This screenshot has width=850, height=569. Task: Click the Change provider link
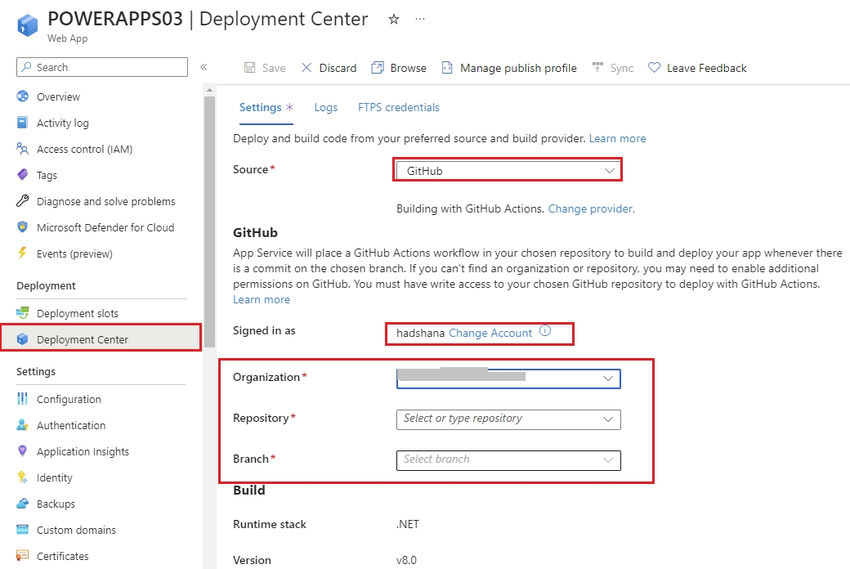[x=591, y=209]
